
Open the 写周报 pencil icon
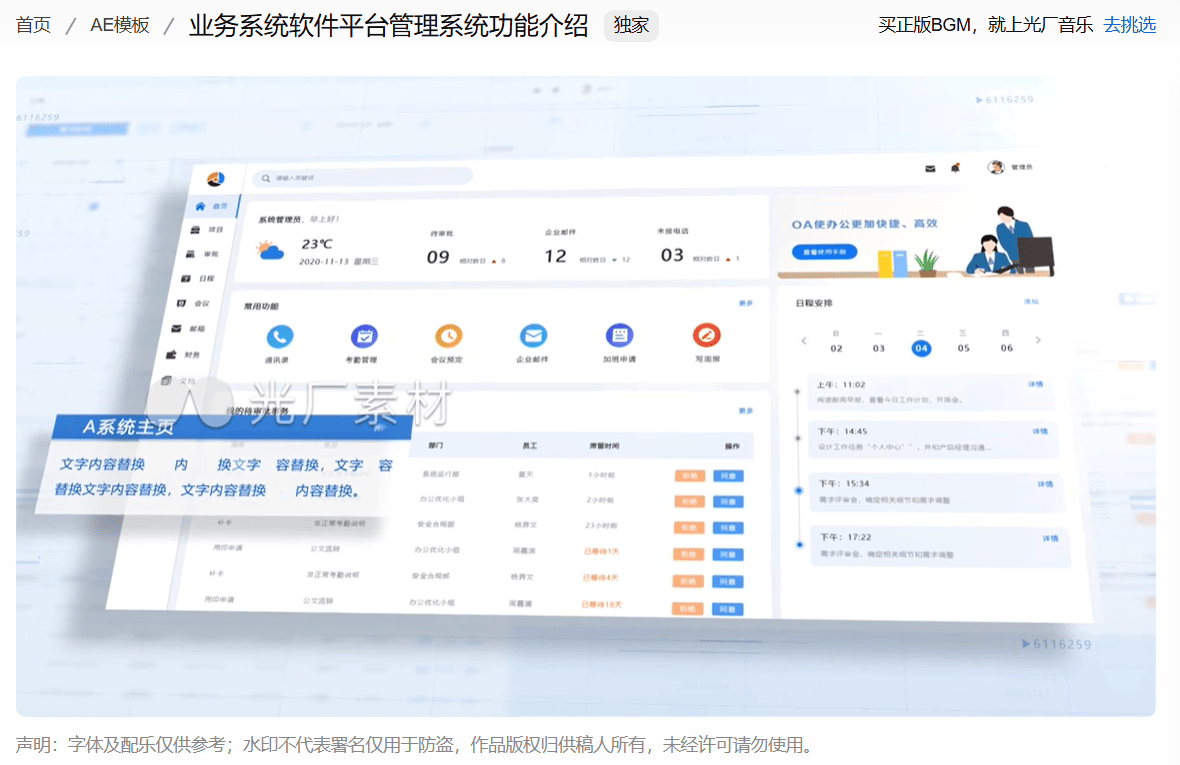coord(707,336)
